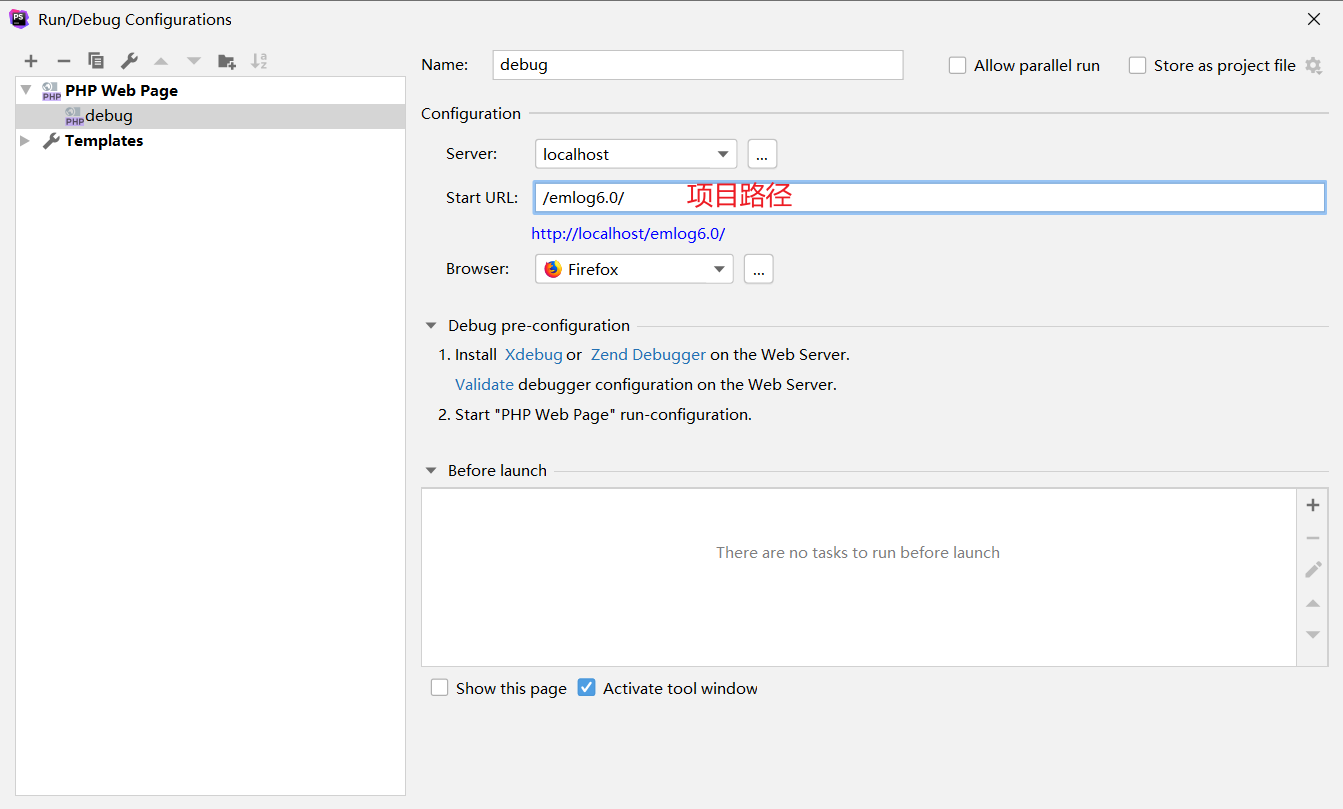Open the Browser Firefox dropdown
Screen dimensions: 1343x809
pyautogui.click(x=634, y=269)
